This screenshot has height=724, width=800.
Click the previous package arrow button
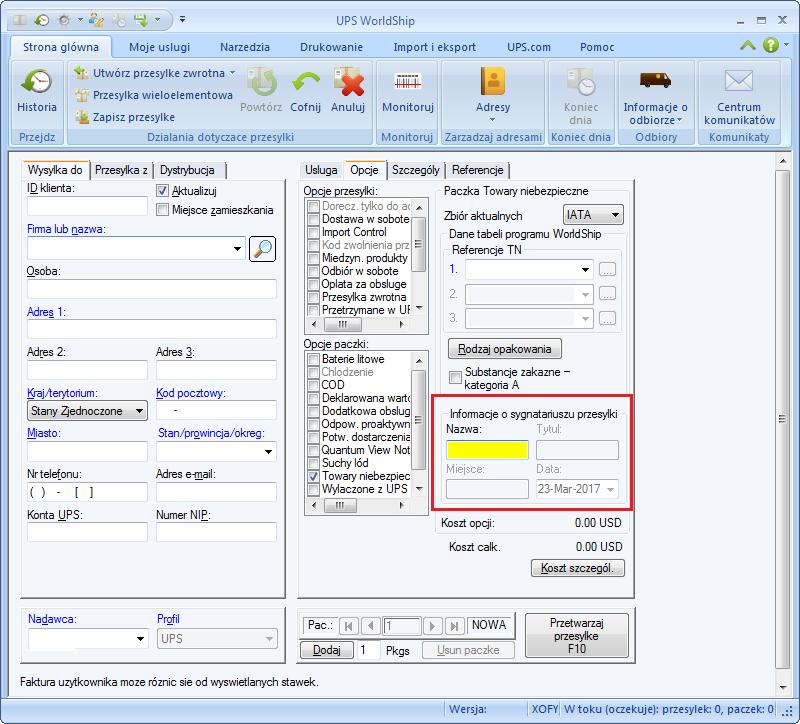[371, 626]
